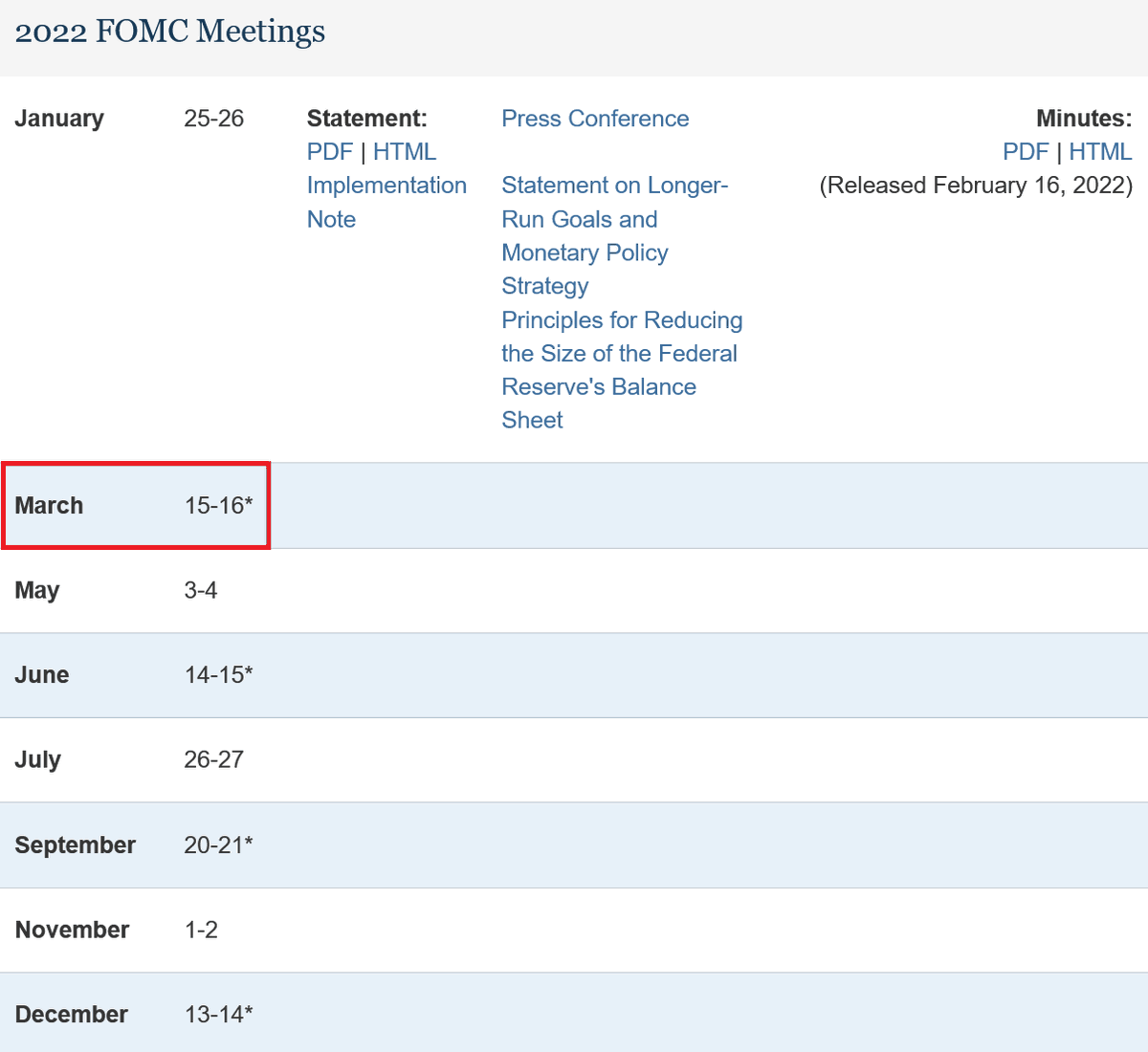Click the "15-16*" meeting dates
This screenshot has height=1052, width=1148.
point(219,506)
